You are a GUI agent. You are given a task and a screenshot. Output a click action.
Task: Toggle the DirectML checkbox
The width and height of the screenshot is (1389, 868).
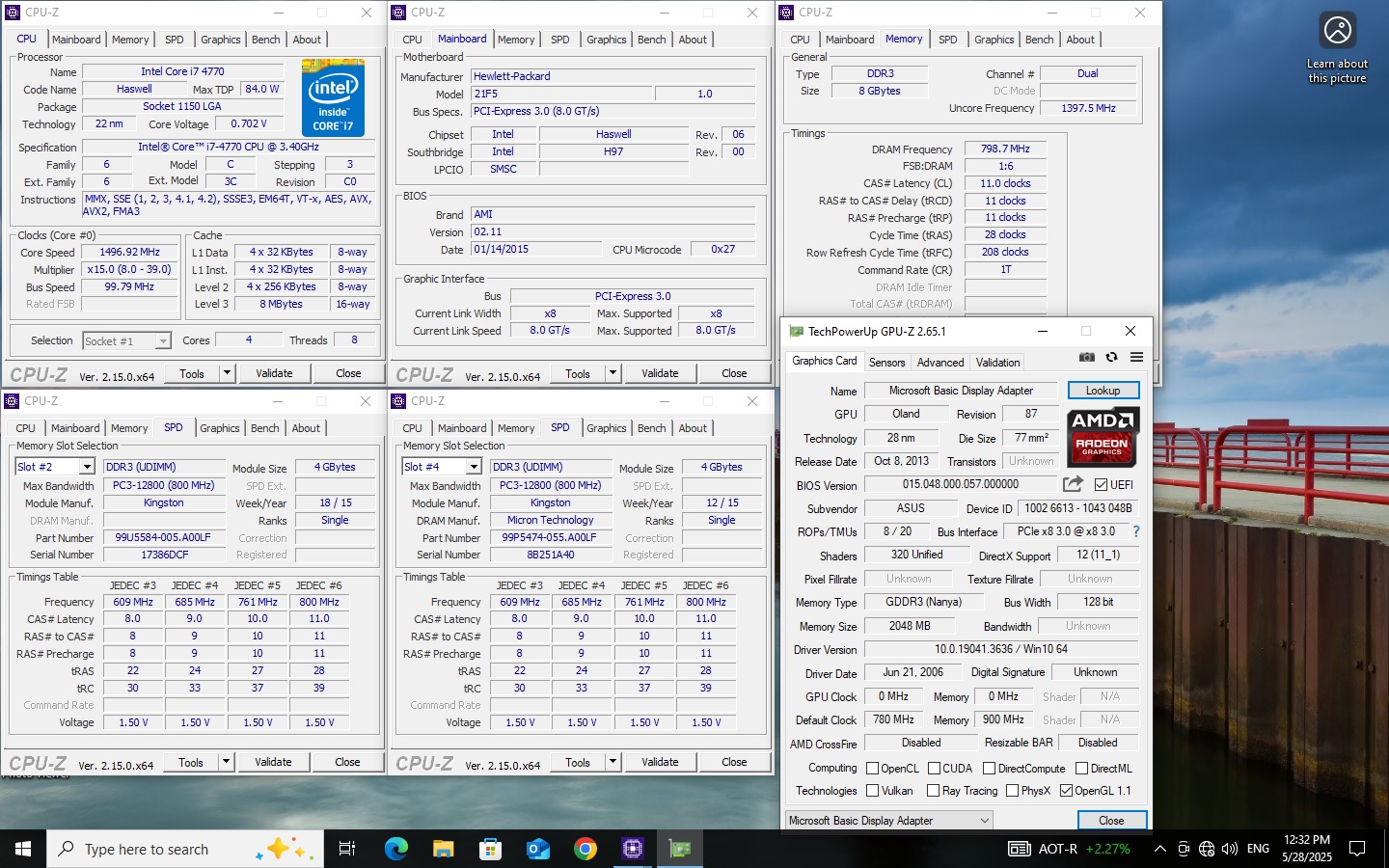click(x=1081, y=769)
